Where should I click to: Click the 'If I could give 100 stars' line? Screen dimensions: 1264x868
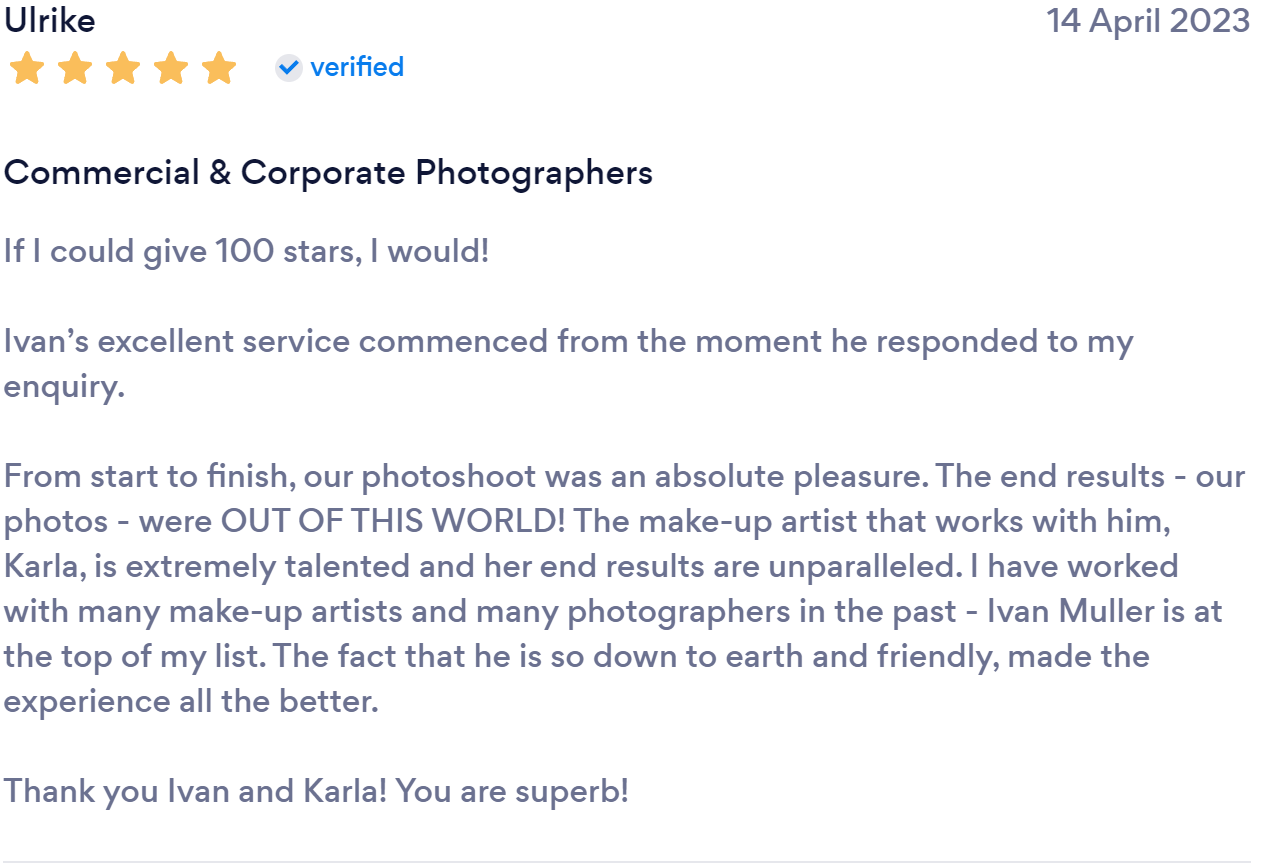tap(247, 250)
